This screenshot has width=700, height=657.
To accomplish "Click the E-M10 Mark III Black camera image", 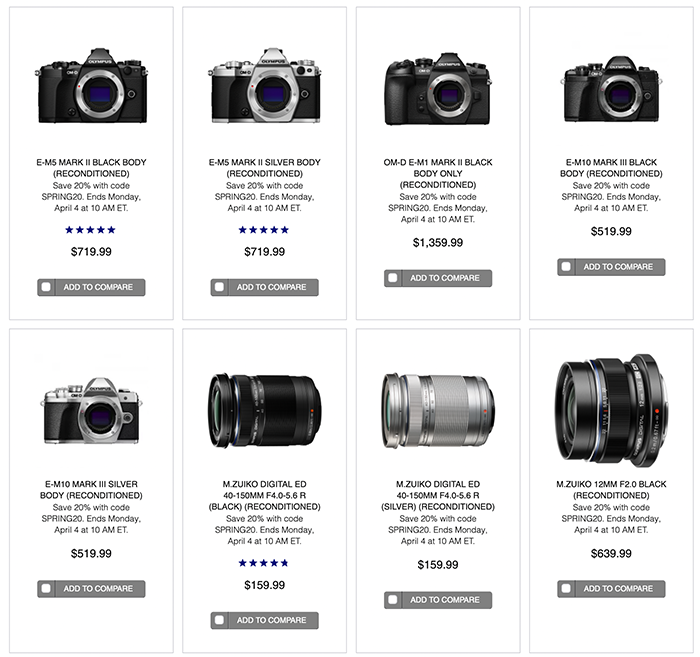I will click(610, 88).
